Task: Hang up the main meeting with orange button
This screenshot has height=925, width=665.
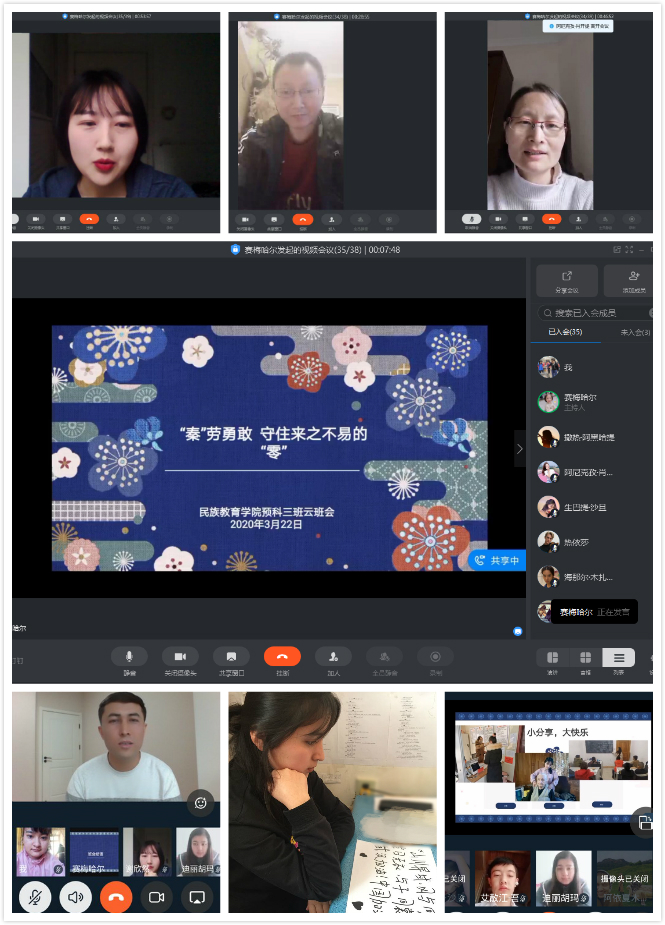Action: click(x=282, y=657)
